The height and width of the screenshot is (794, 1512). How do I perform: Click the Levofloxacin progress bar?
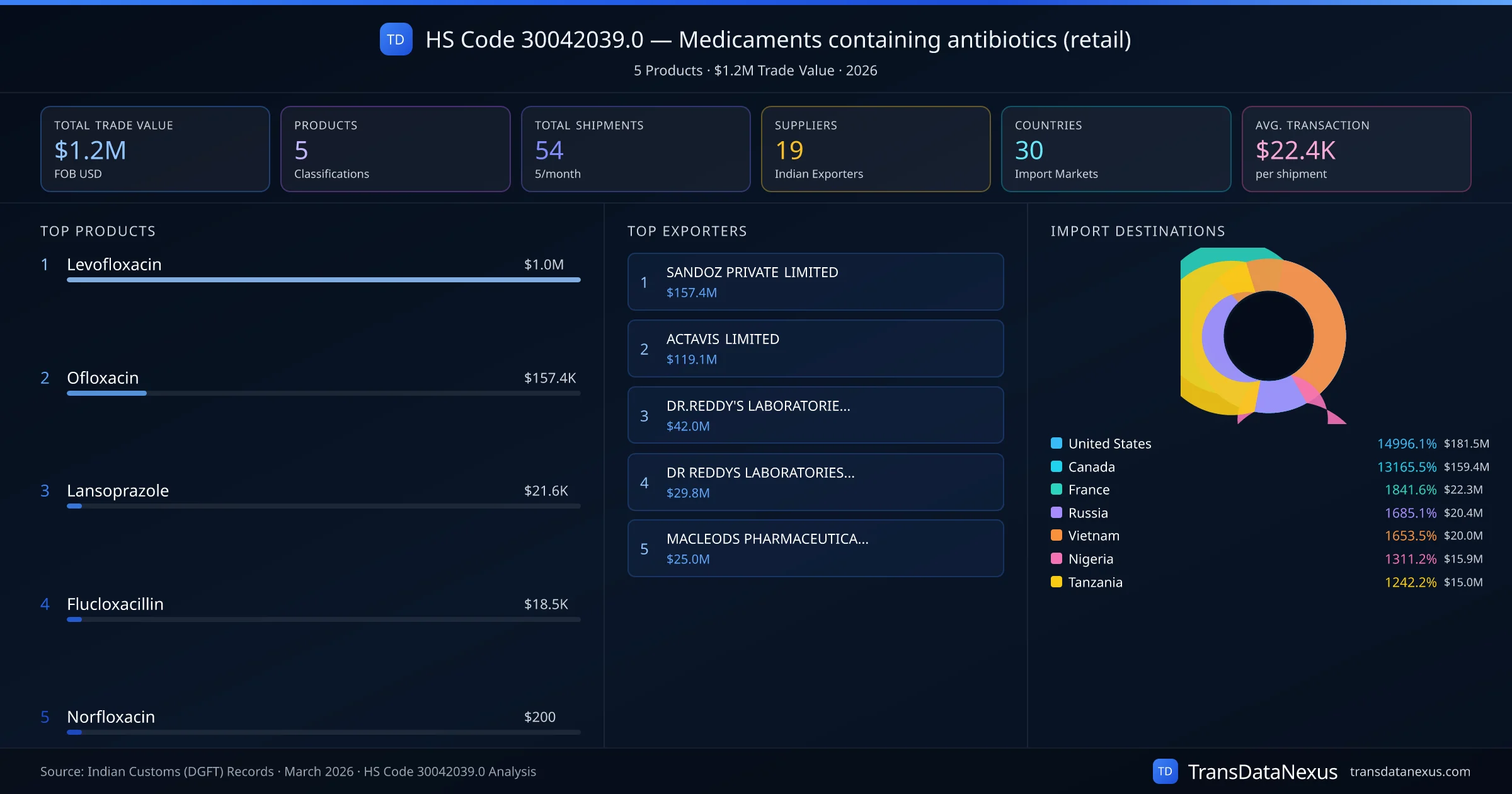click(x=323, y=280)
